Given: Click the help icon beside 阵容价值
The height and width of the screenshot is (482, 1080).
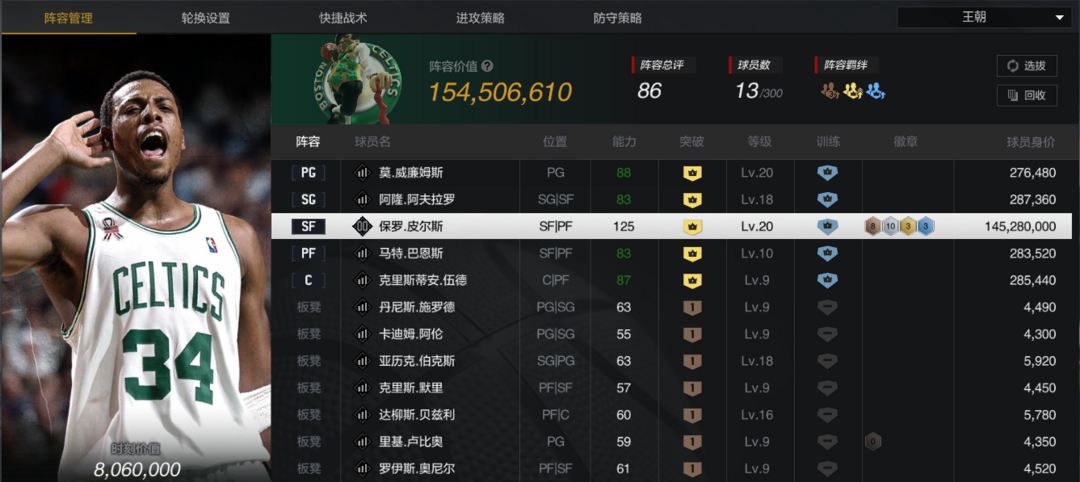Looking at the screenshot, I should click(x=488, y=66).
